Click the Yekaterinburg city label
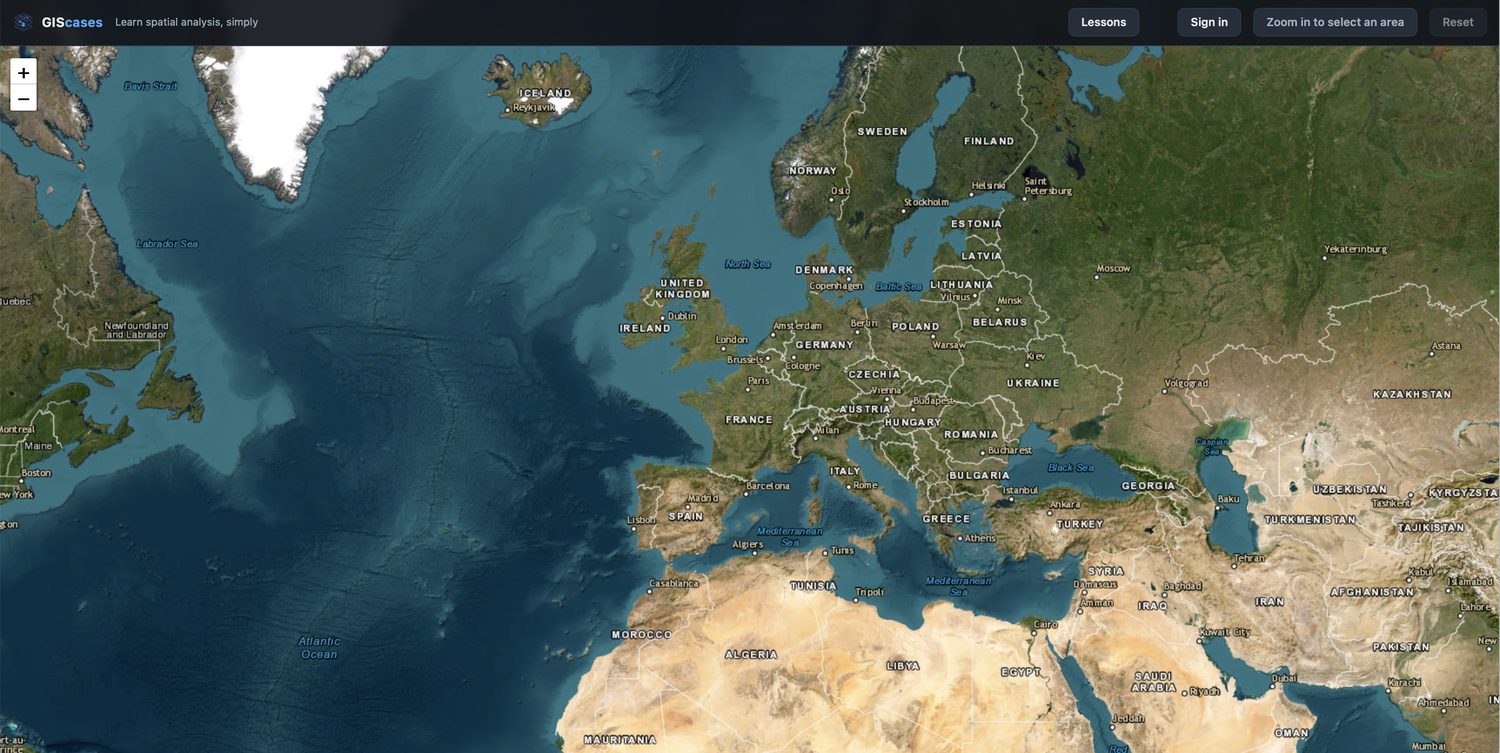 coord(1356,249)
